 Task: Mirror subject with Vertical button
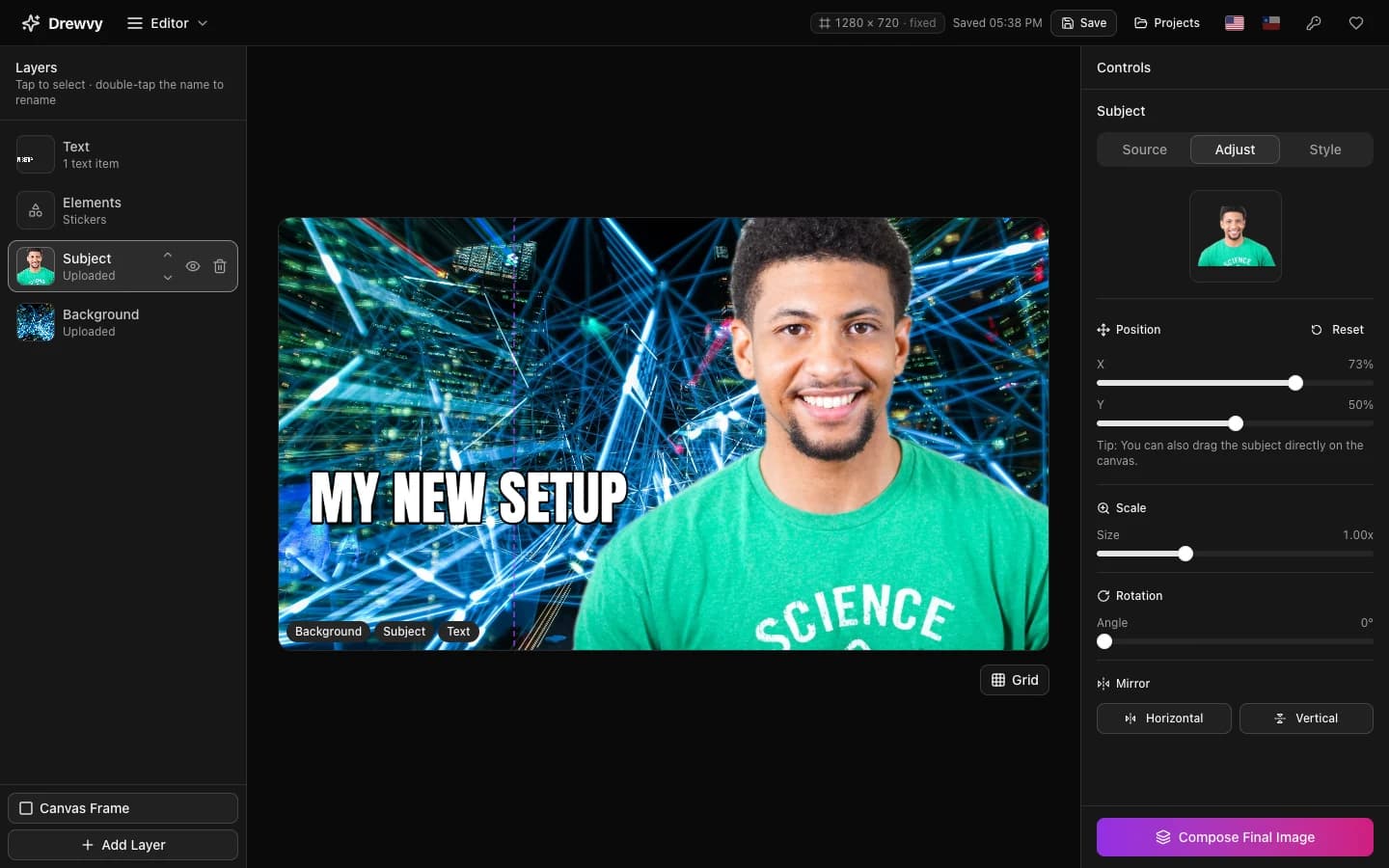[x=1306, y=719]
